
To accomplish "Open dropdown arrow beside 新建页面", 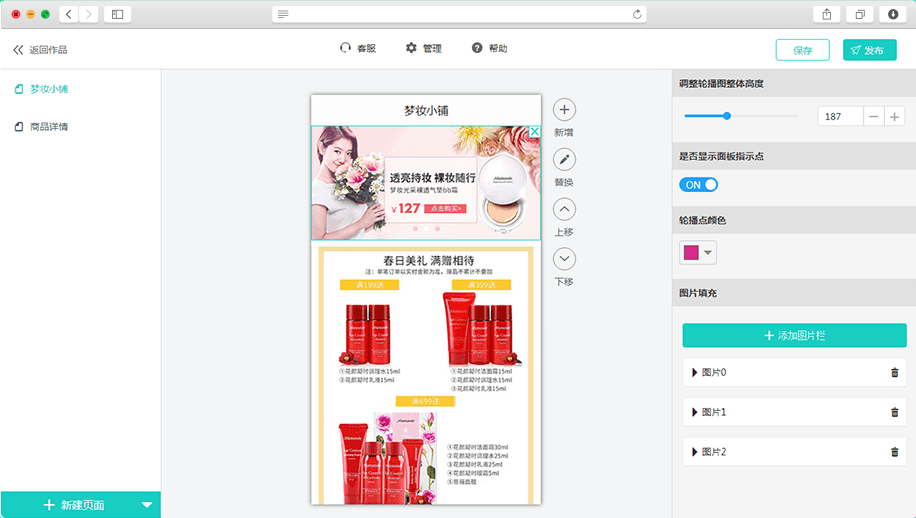I will point(147,505).
